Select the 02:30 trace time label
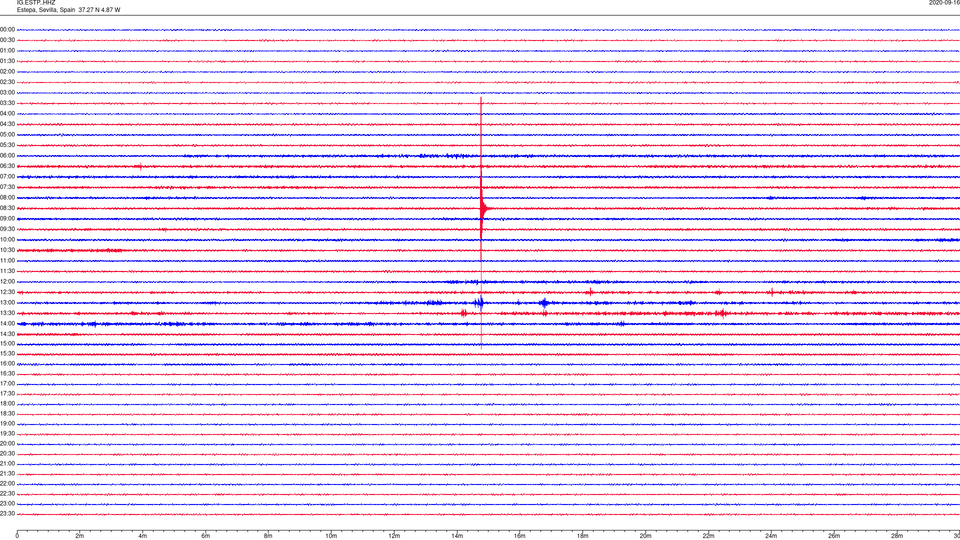This screenshot has height=540, width=960. point(7,82)
